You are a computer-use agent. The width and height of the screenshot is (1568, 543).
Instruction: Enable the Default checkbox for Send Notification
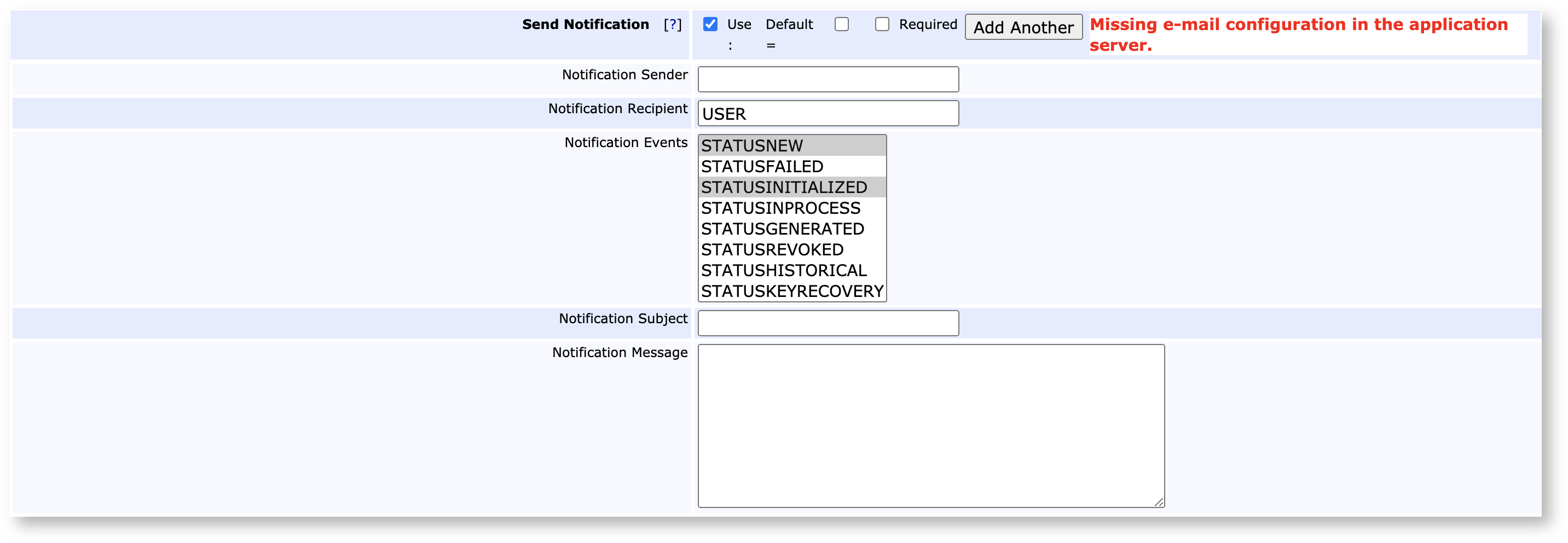coord(841,24)
